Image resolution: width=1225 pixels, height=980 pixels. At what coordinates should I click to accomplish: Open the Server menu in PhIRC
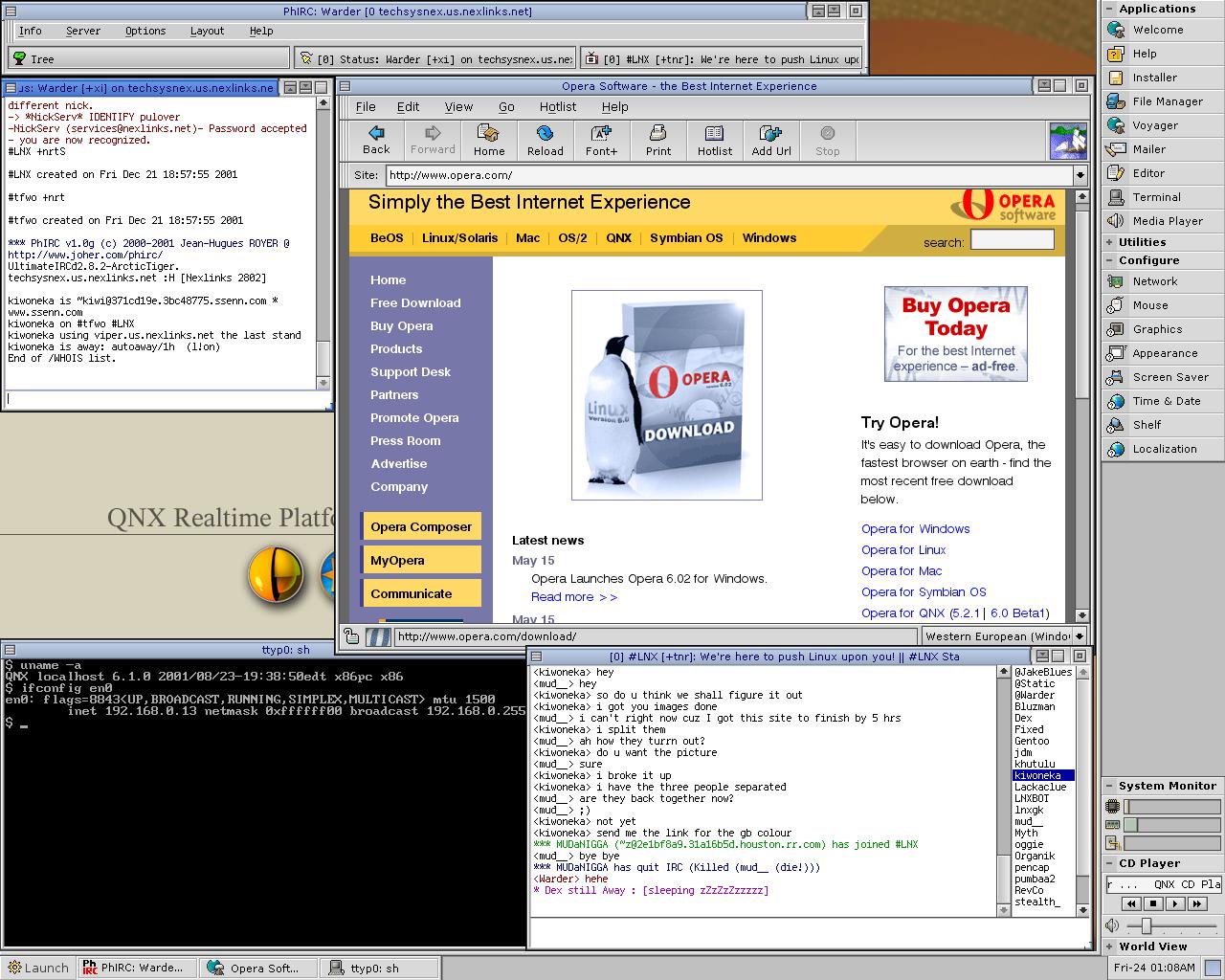click(x=83, y=31)
